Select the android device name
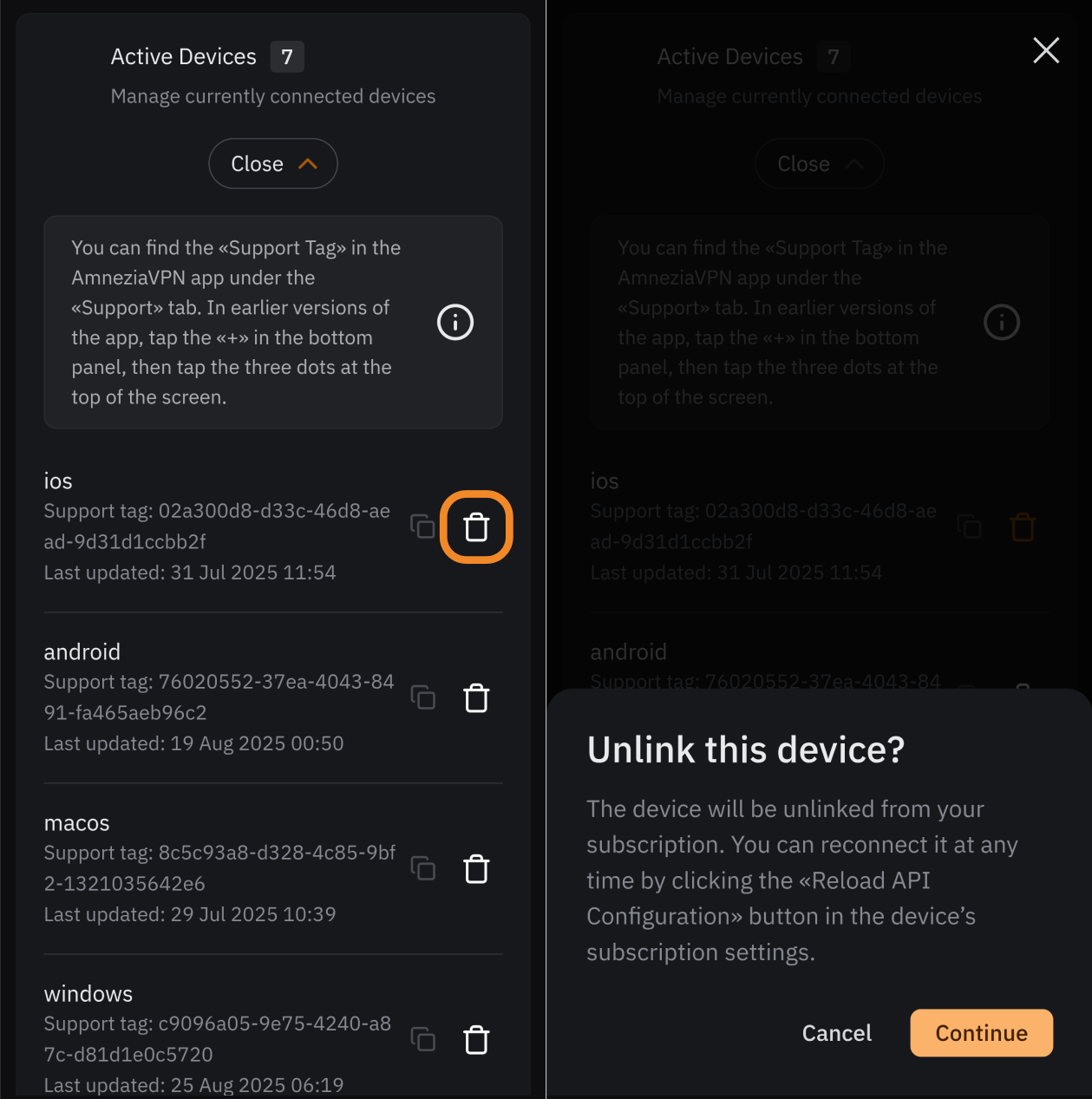1092x1099 pixels. pyautogui.click(x=82, y=652)
